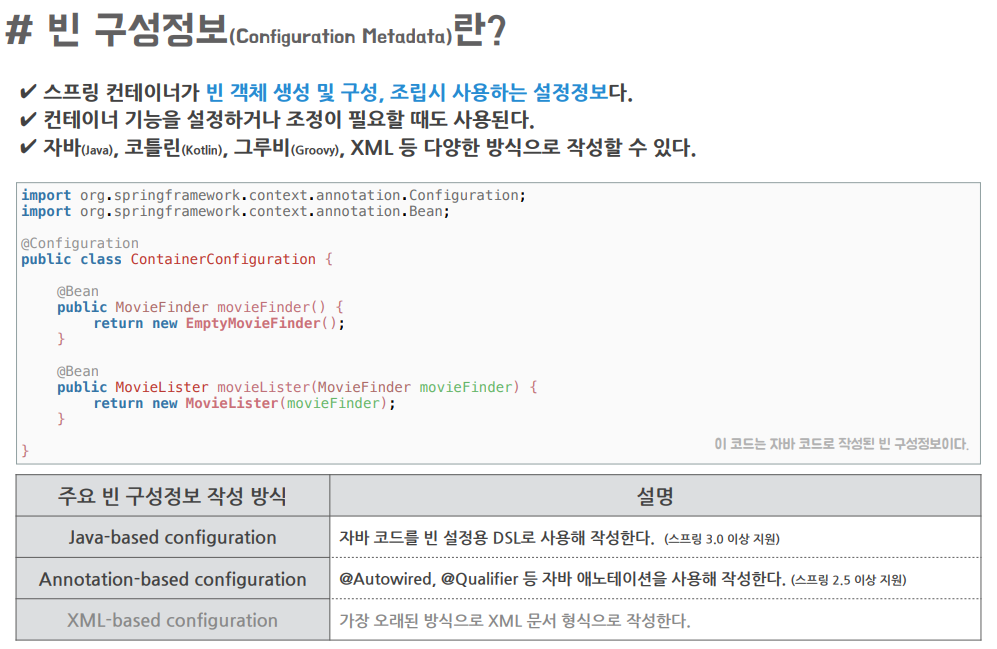This screenshot has width=997, height=649.
Task: Click the 'Annotation-based configuration' cell
Action: click(x=172, y=579)
